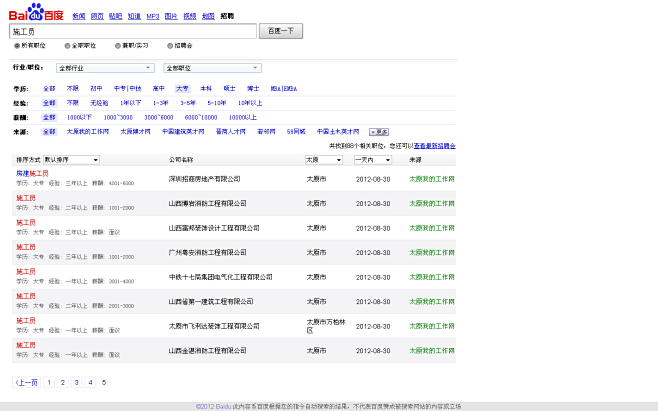Click the Baidu 百度 logo
658x411 pixels.
click(36, 13)
